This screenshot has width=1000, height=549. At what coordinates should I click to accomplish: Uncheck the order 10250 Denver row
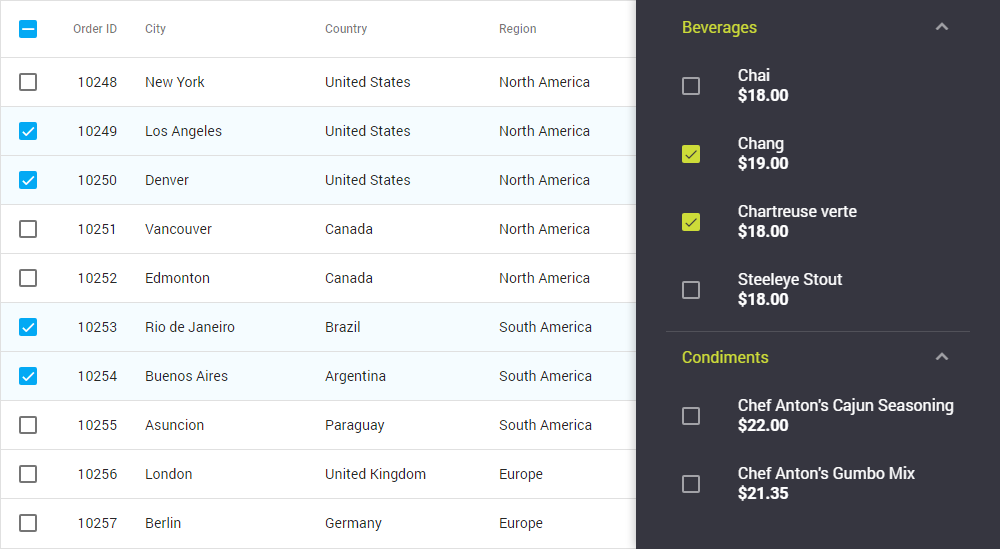coord(28,180)
